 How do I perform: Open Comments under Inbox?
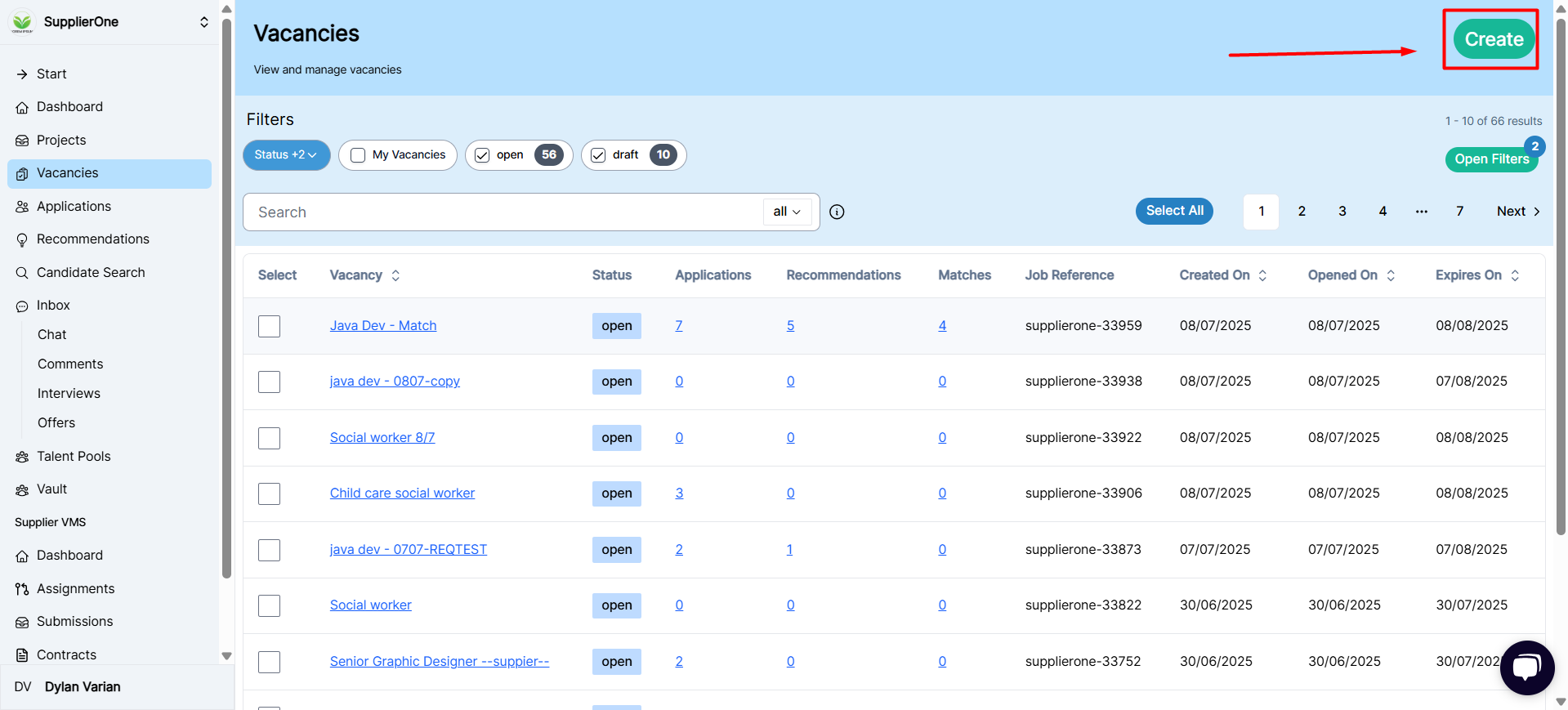70,364
